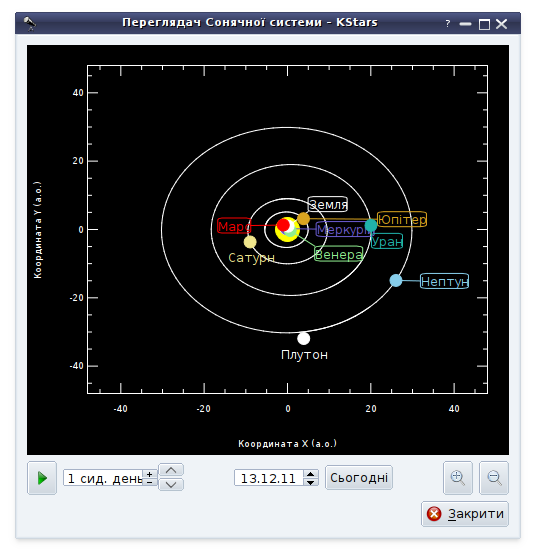Image resolution: width=536 pixels, height=557 pixels.
Task: Select next larger time unit with up chevron
Action: [171, 470]
